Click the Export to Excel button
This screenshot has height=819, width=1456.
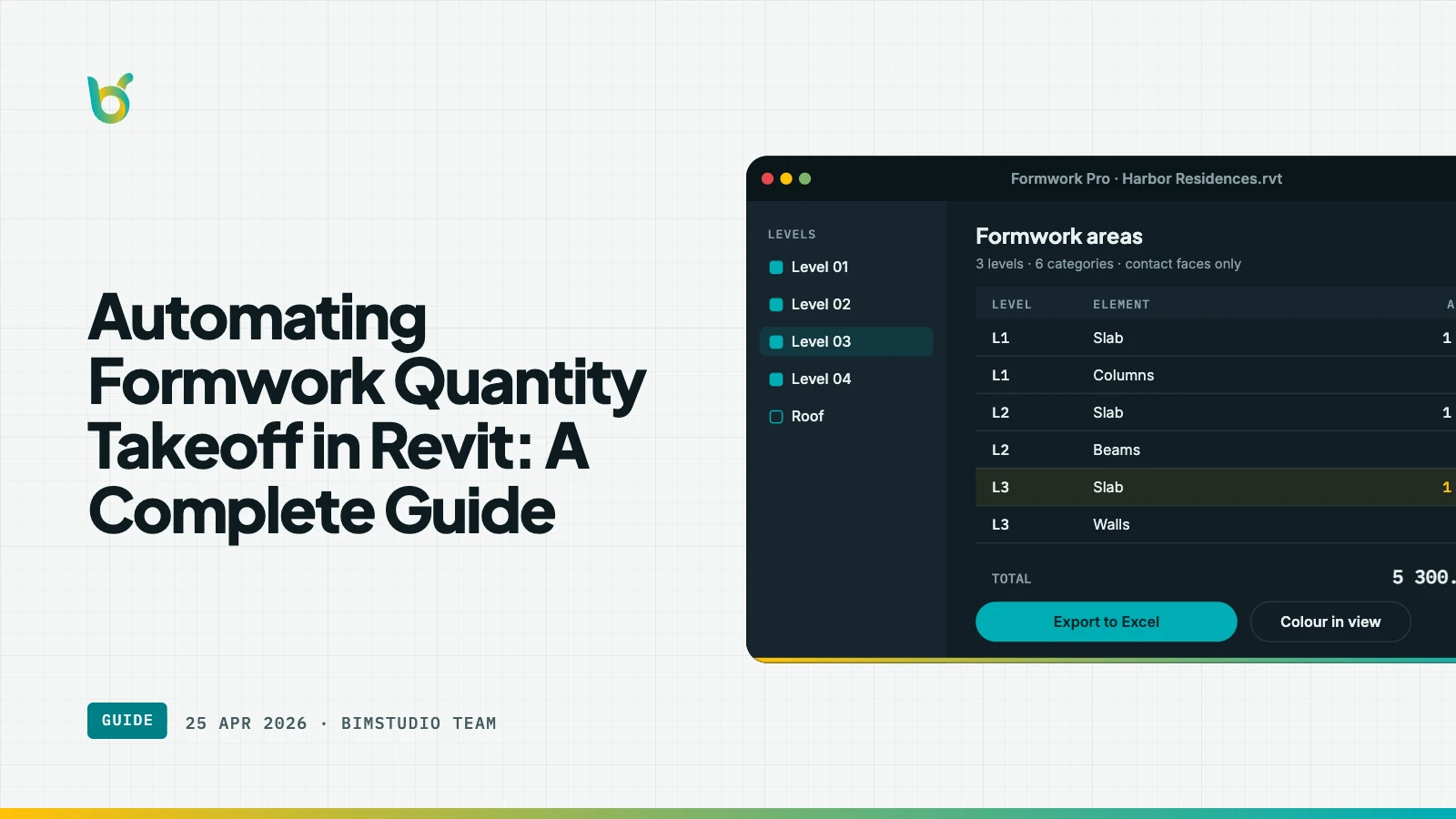pos(1106,622)
